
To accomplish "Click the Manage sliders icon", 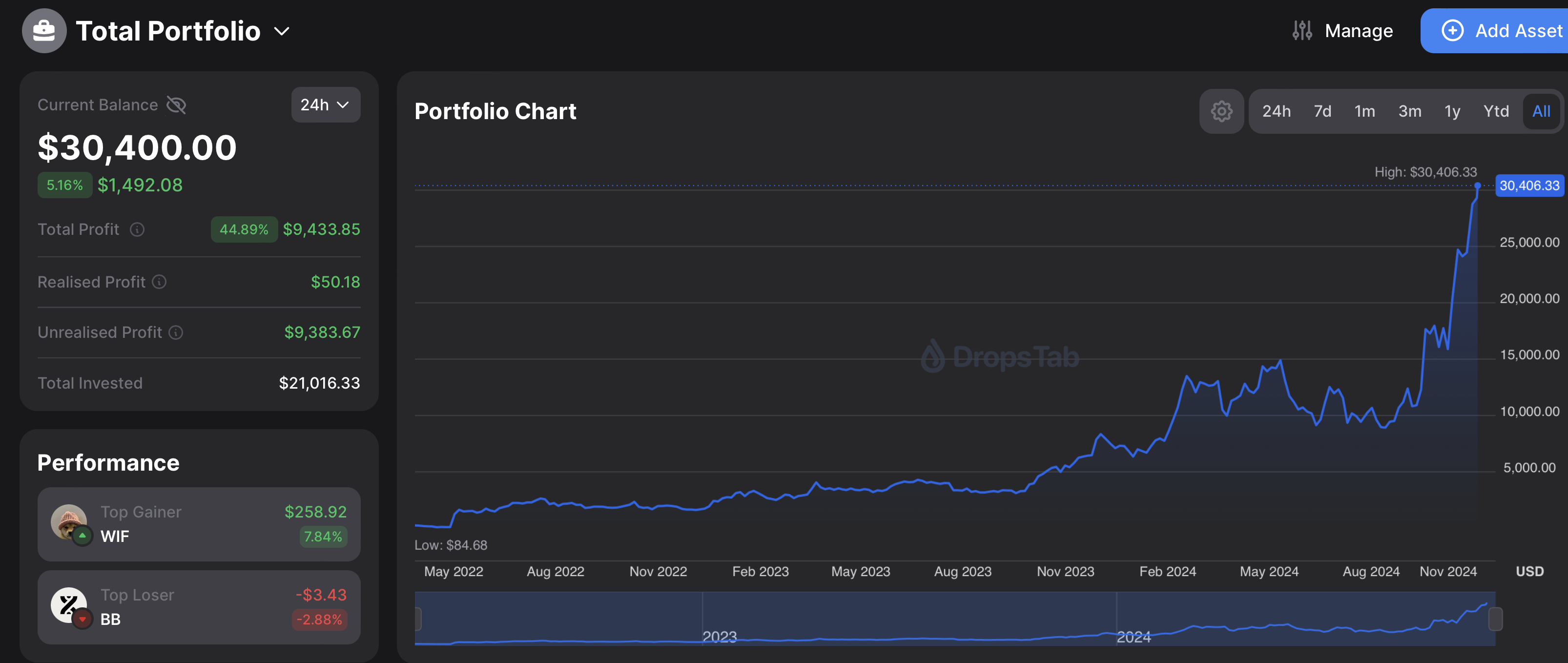I will pyautogui.click(x=1301, y=30).
